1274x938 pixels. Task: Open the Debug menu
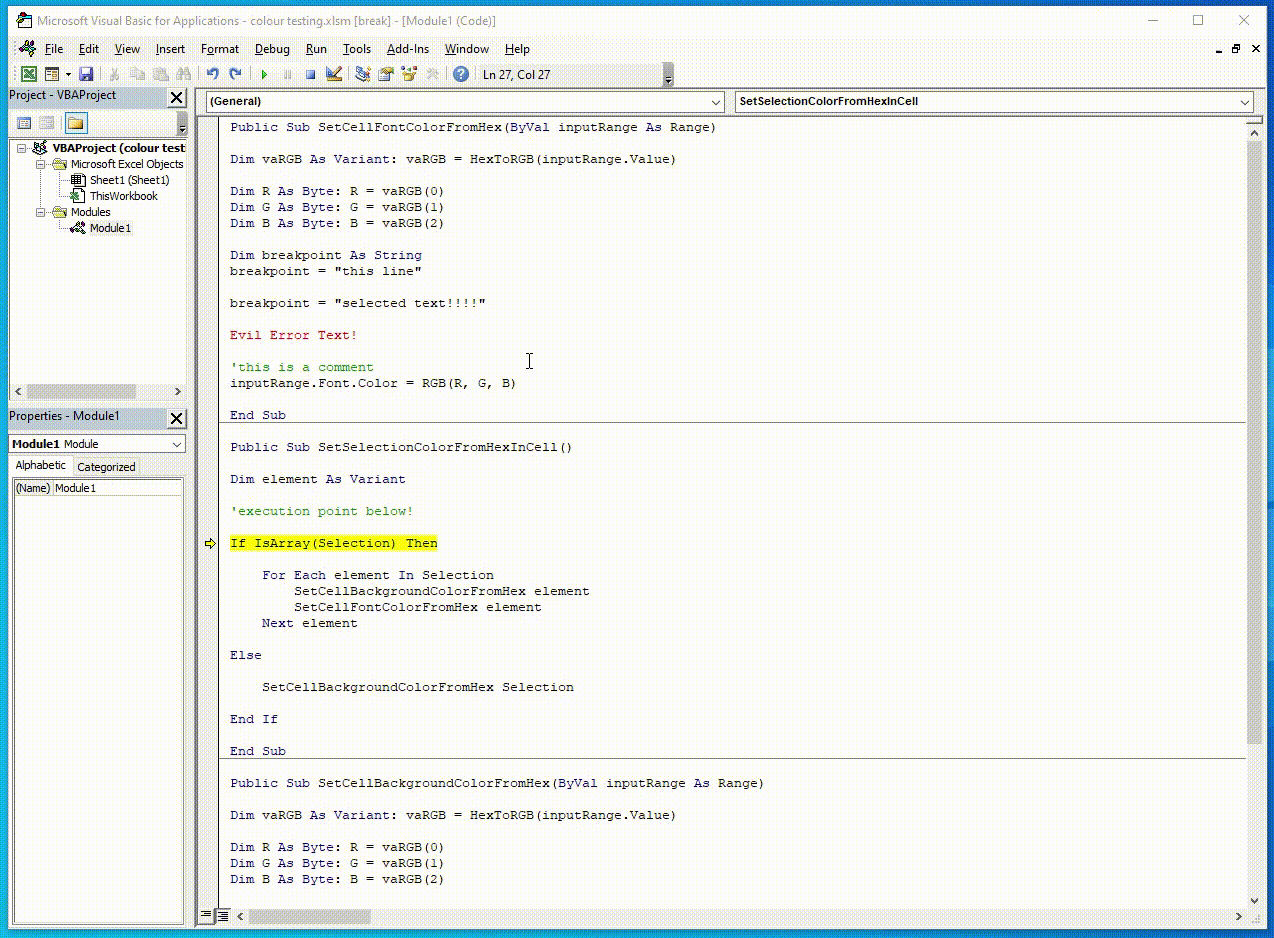(x=272, y=49)
